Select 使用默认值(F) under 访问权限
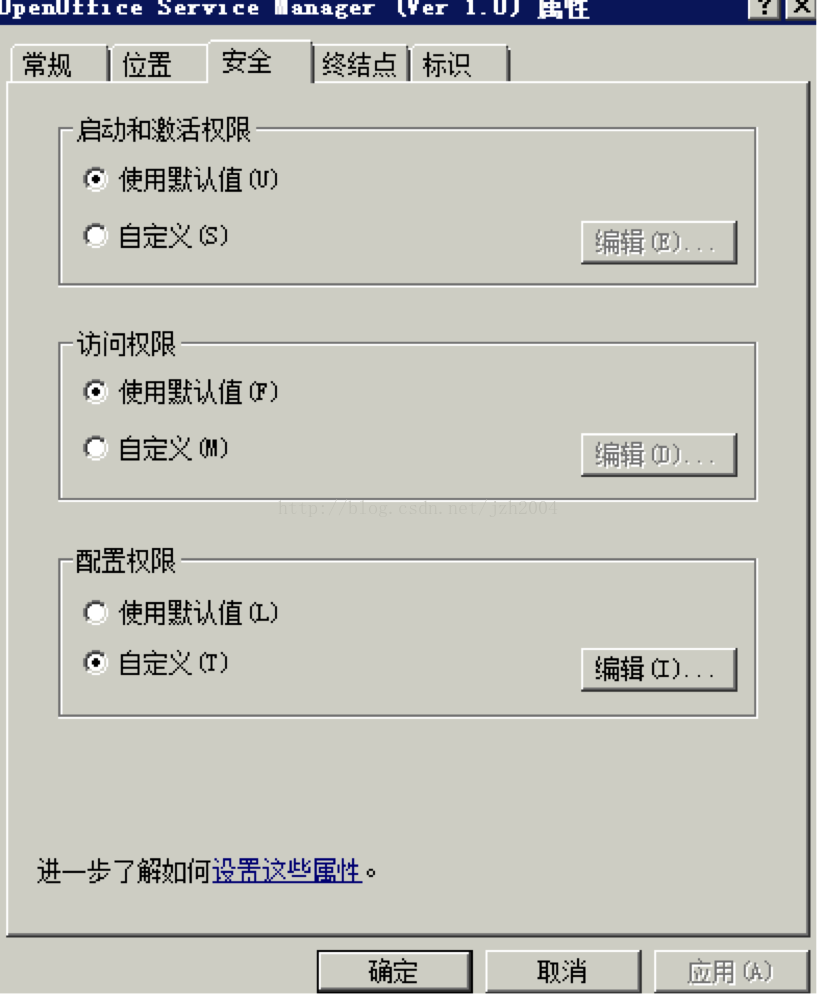 click(96, 392)
